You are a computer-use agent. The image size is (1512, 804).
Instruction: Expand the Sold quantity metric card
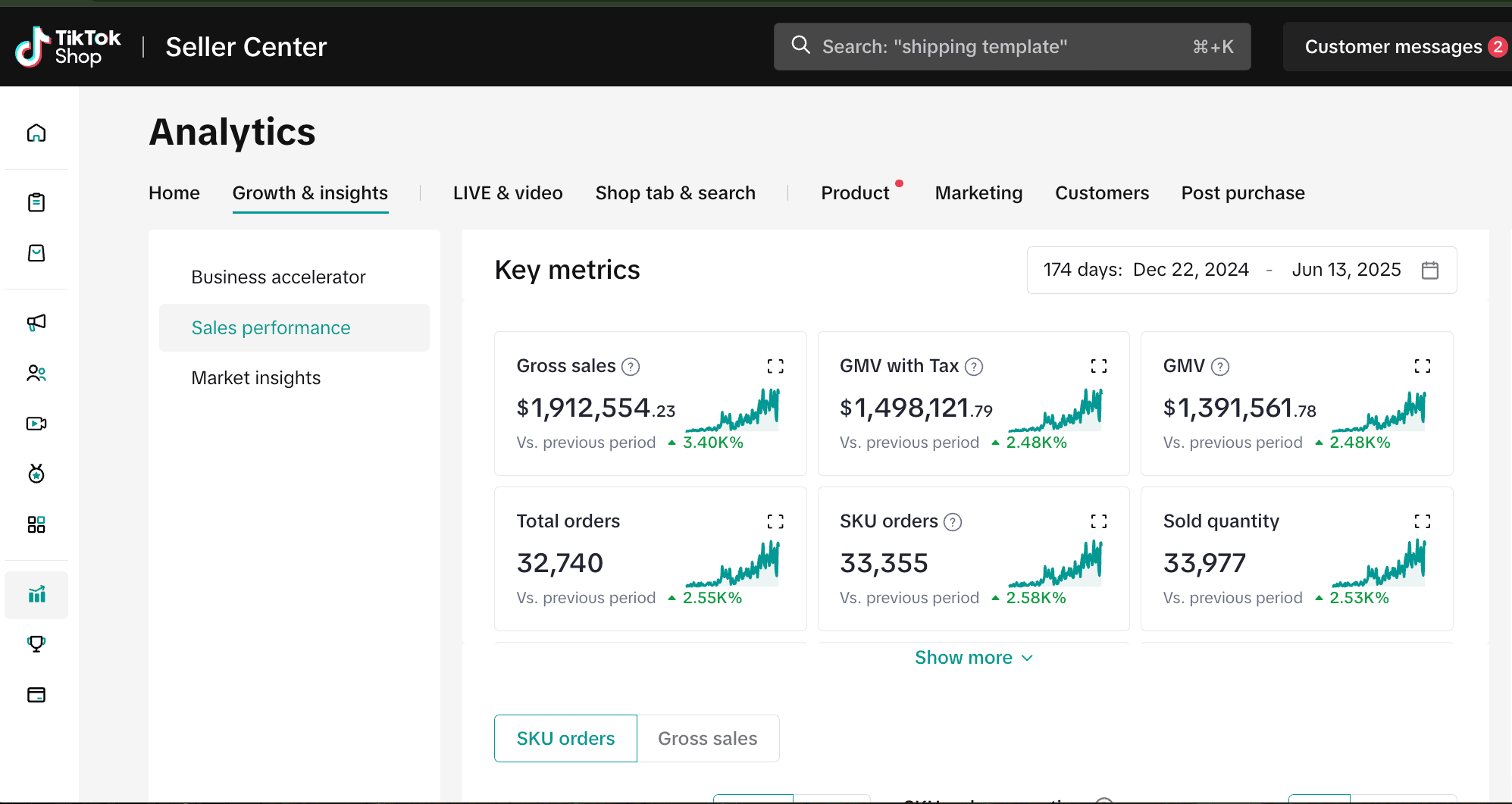coord(1423,521)
